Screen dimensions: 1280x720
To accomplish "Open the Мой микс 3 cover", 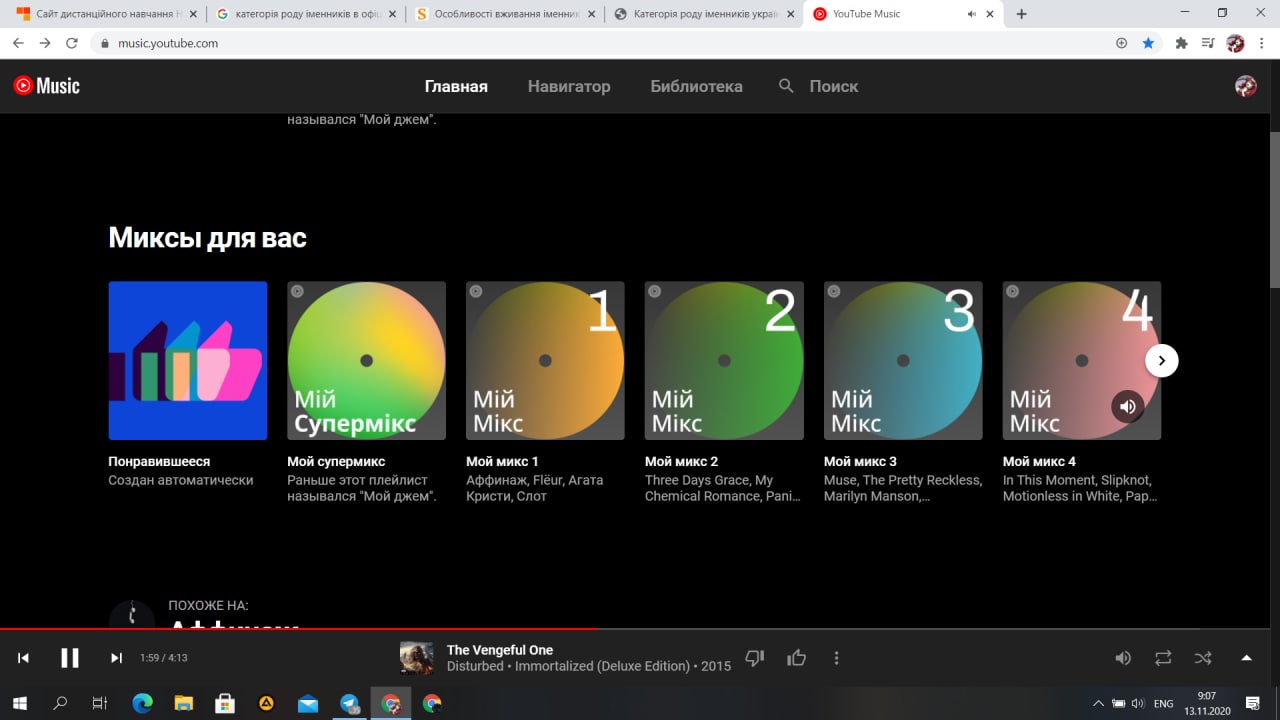I will (903, 360).
